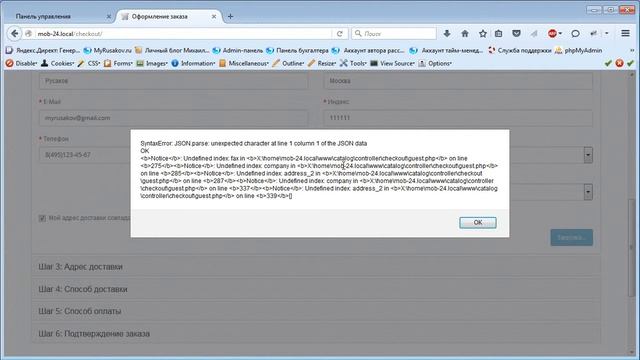Open the Firefox hamburger menu
Screen dimensions: 640x360
coord(625,33)
